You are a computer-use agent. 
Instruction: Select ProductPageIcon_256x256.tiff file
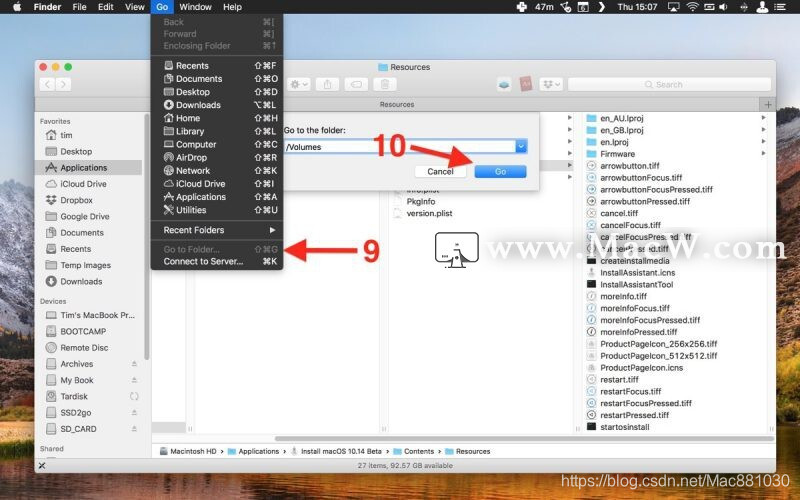[658, 344]
